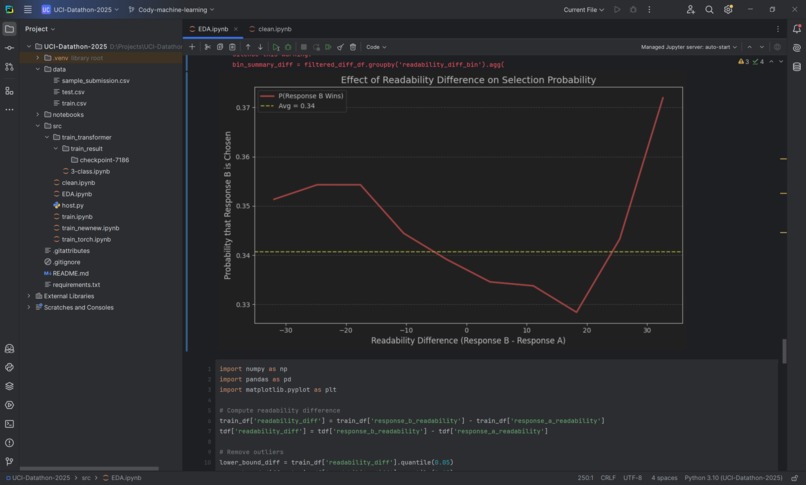Restart the Jupyter kernel
This screenshot has width=806, height=485.
pyautogui.click(x=316, y=47)
